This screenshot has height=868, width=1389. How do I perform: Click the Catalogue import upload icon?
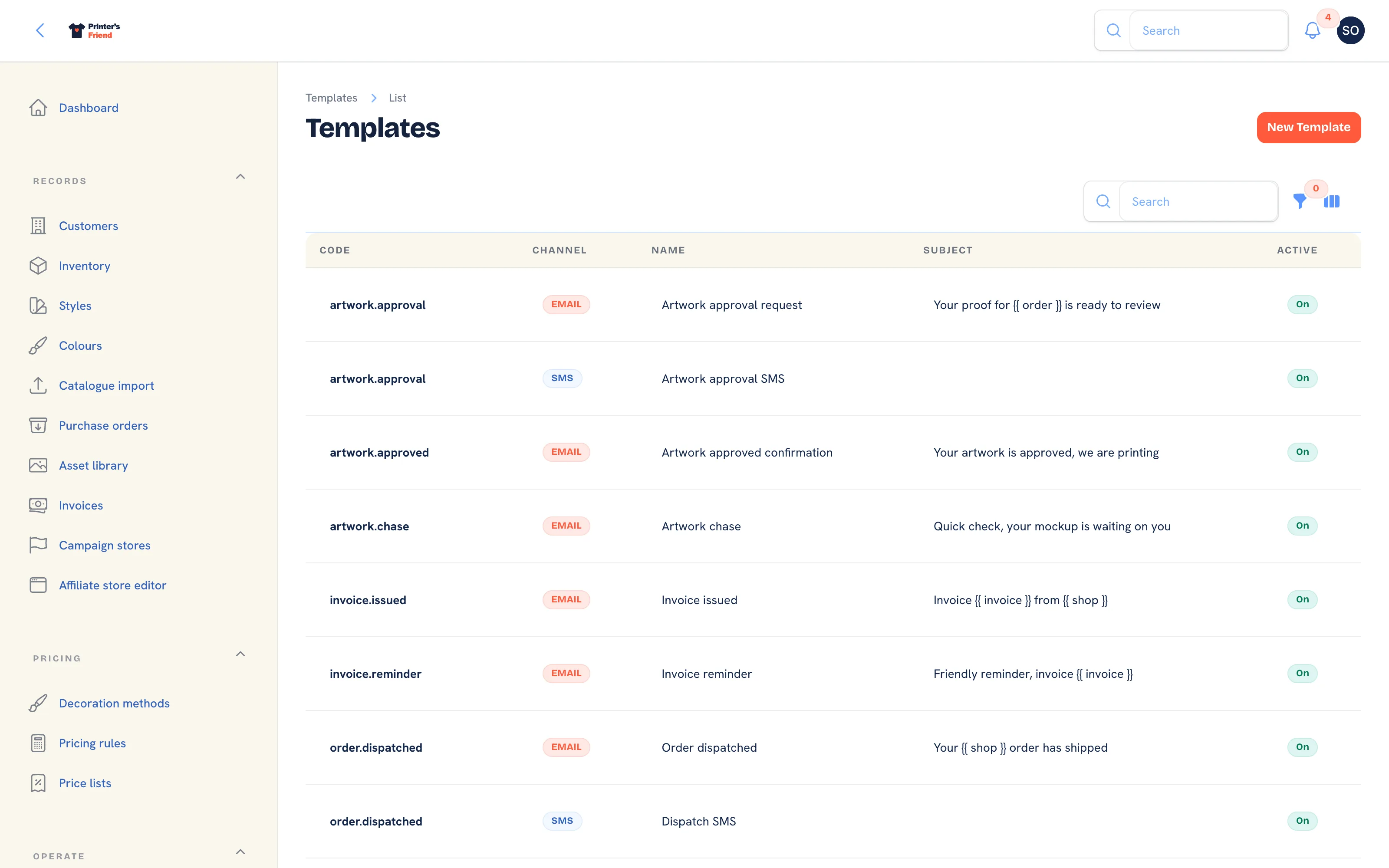pyautogui.click(x=38, y=385)
